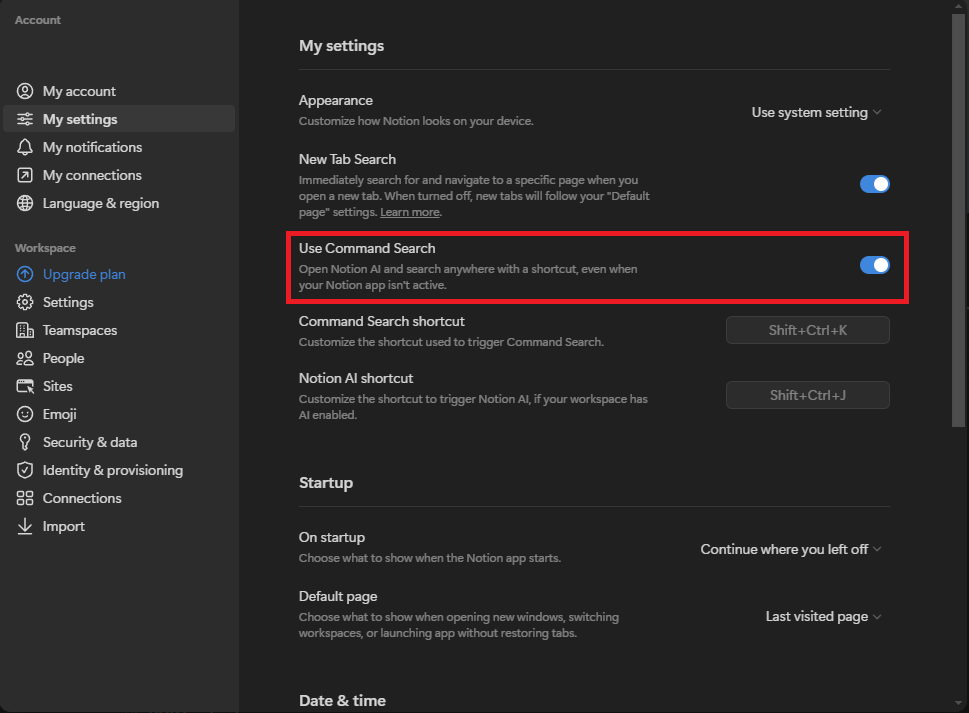This screenshot has width=969, height=713.
Task: Open My account label in sidebar
Action: [79, 91]
